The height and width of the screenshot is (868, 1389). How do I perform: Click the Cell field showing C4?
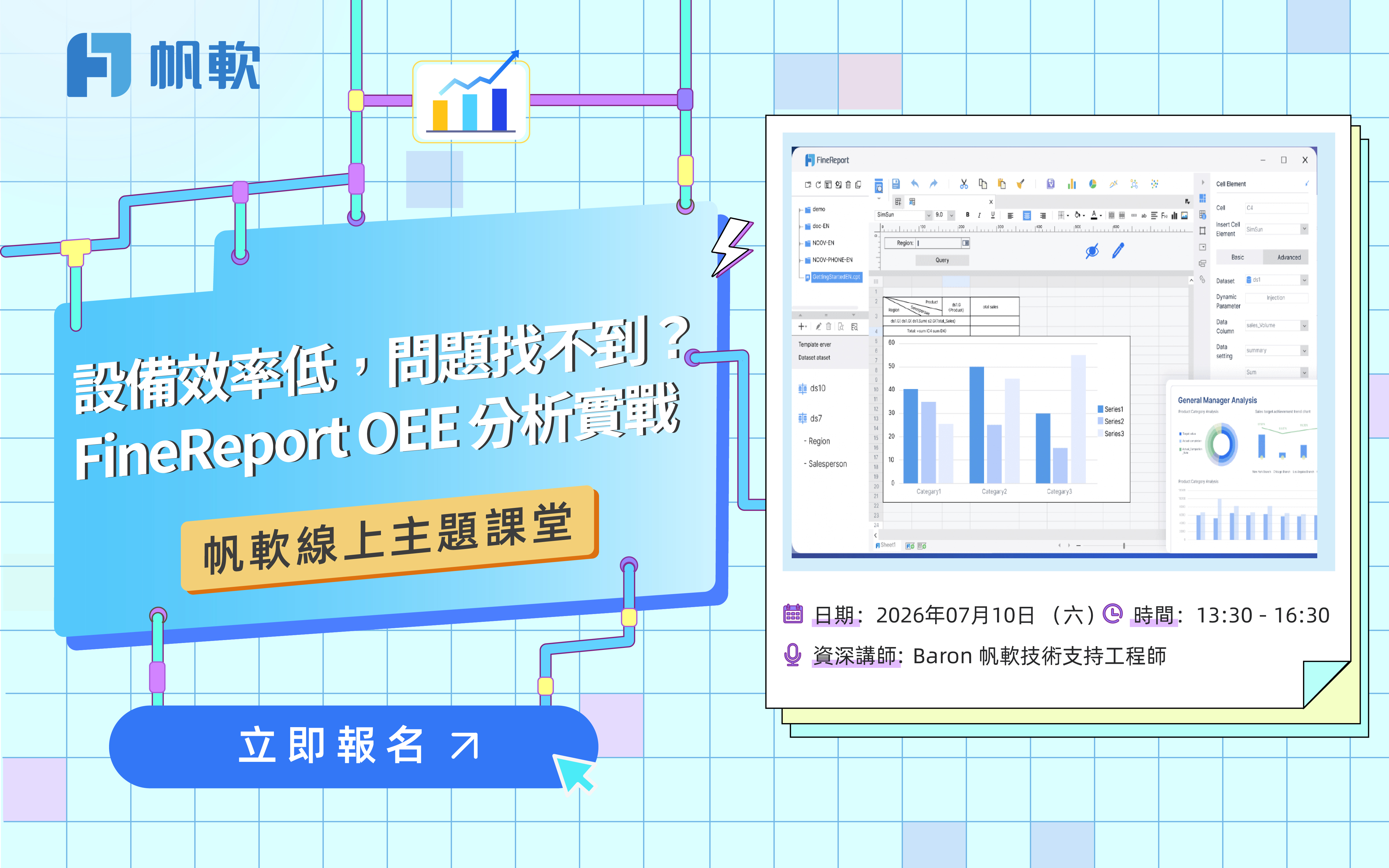click(x=1276, y=208)
